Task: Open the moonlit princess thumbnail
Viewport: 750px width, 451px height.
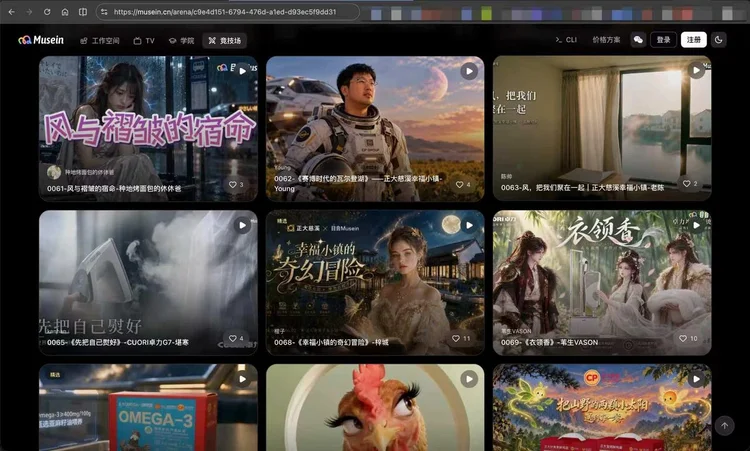Action: pyautogui.click(x=375, y=283)
